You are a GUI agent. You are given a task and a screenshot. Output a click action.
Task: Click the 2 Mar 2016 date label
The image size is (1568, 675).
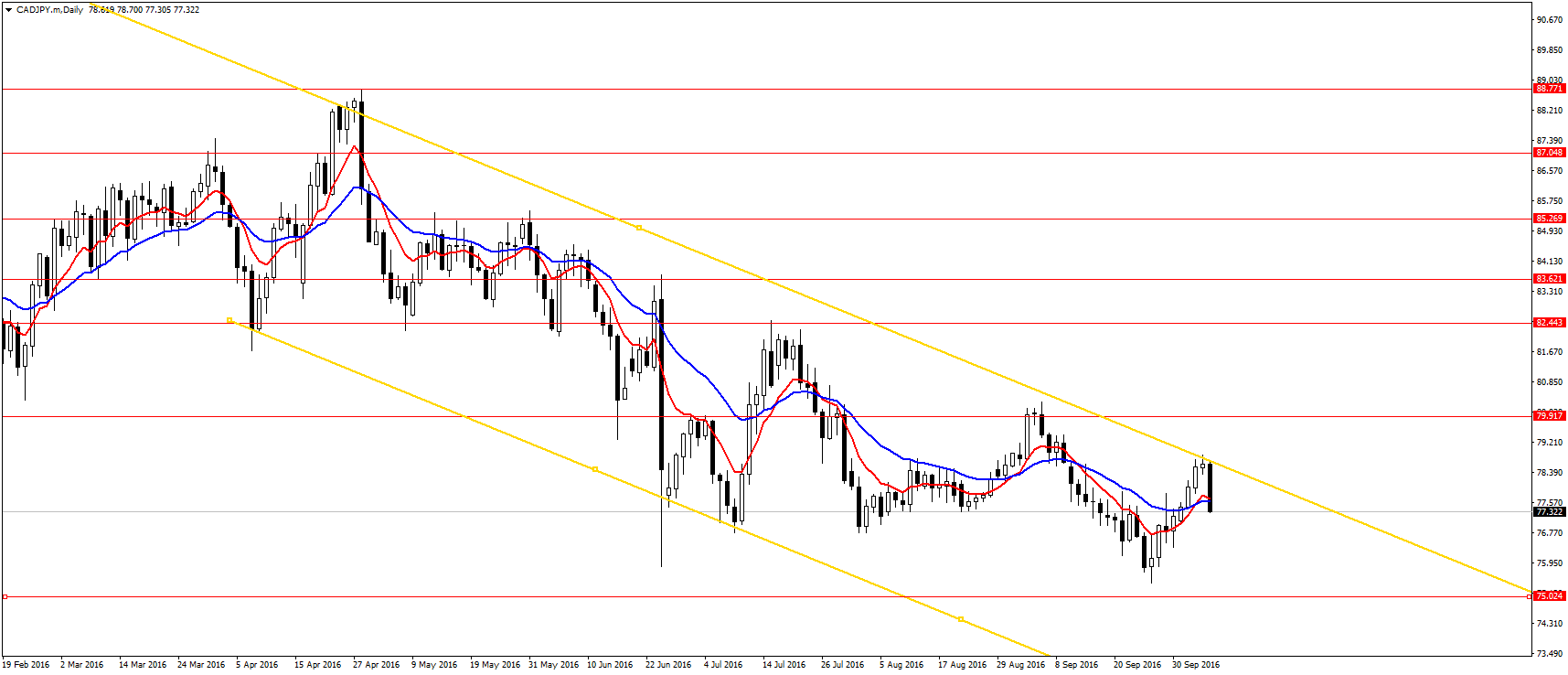click(x=81, y=665)
